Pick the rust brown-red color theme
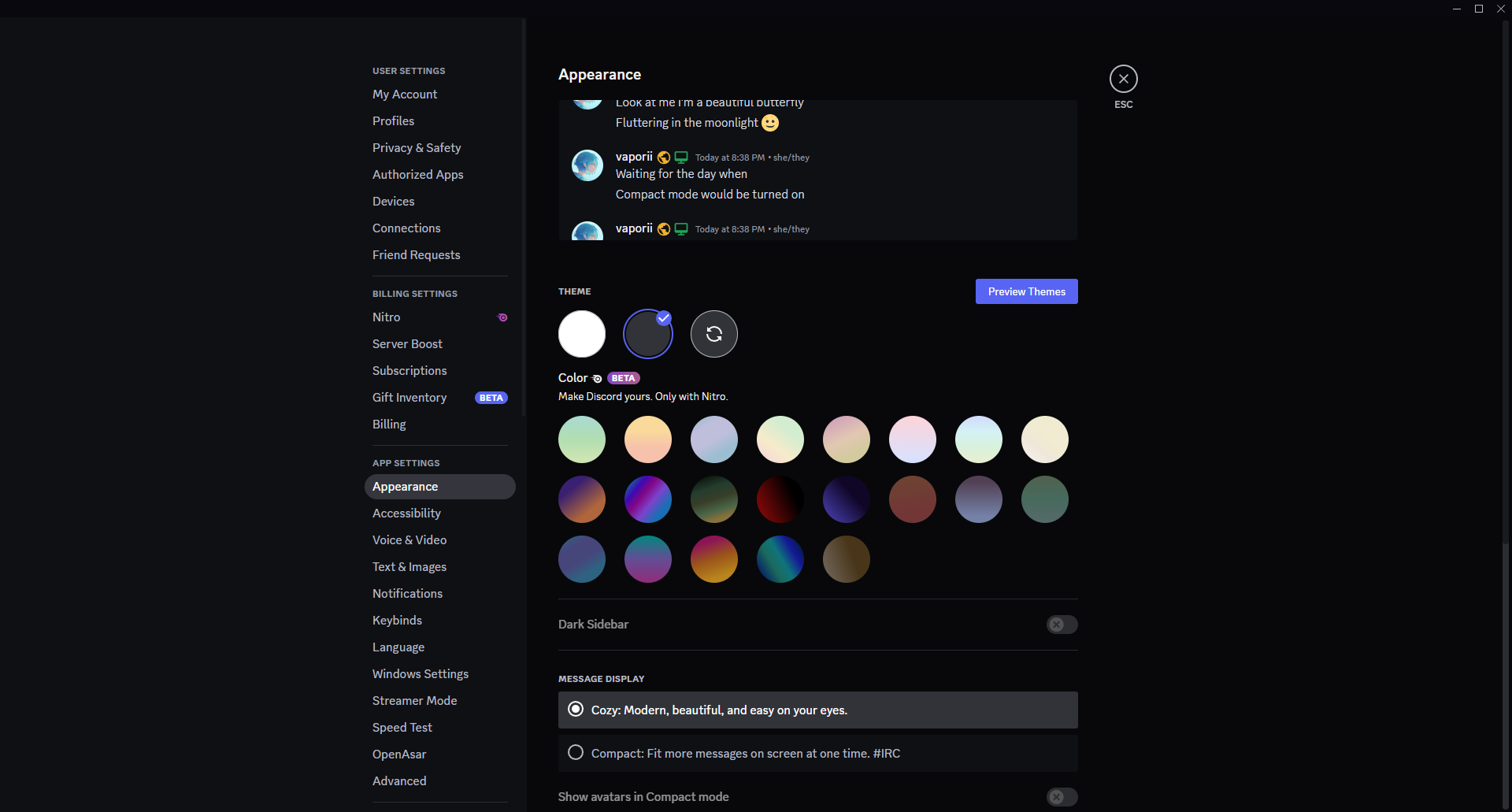The image size is (1512, 812). (913, 499)
